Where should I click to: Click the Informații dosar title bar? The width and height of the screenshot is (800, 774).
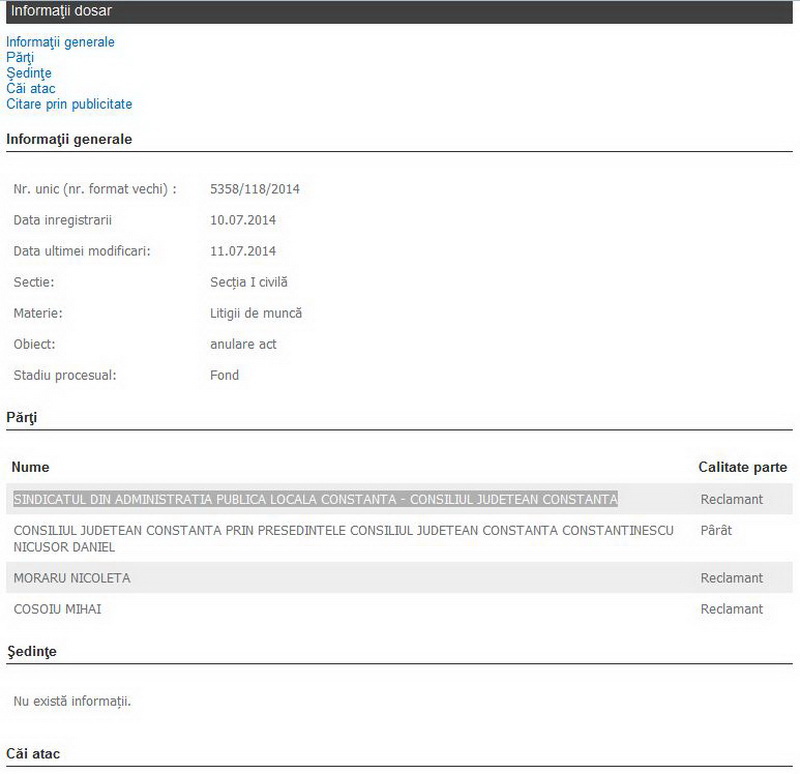coord(400,11)
